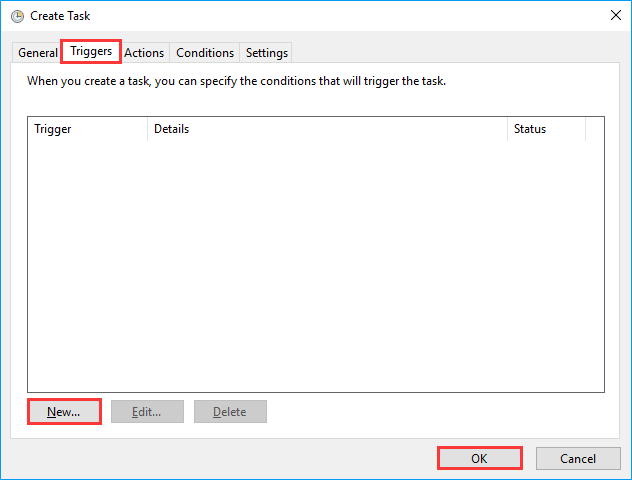632x480 pixels.
Task: Click the Create Task clock icon
Action: point(17,16)
